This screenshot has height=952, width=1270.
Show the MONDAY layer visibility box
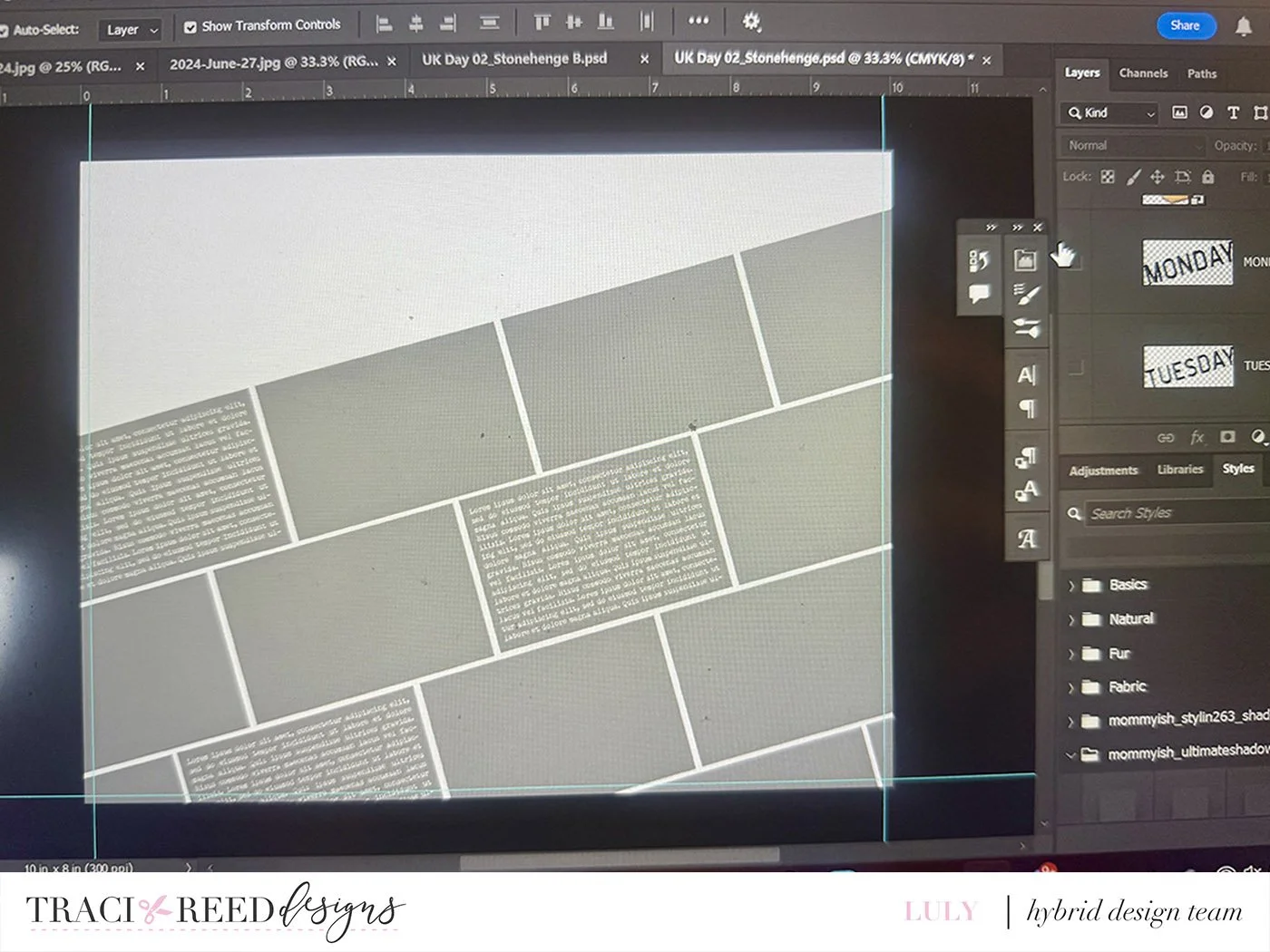coord(1076,262)
